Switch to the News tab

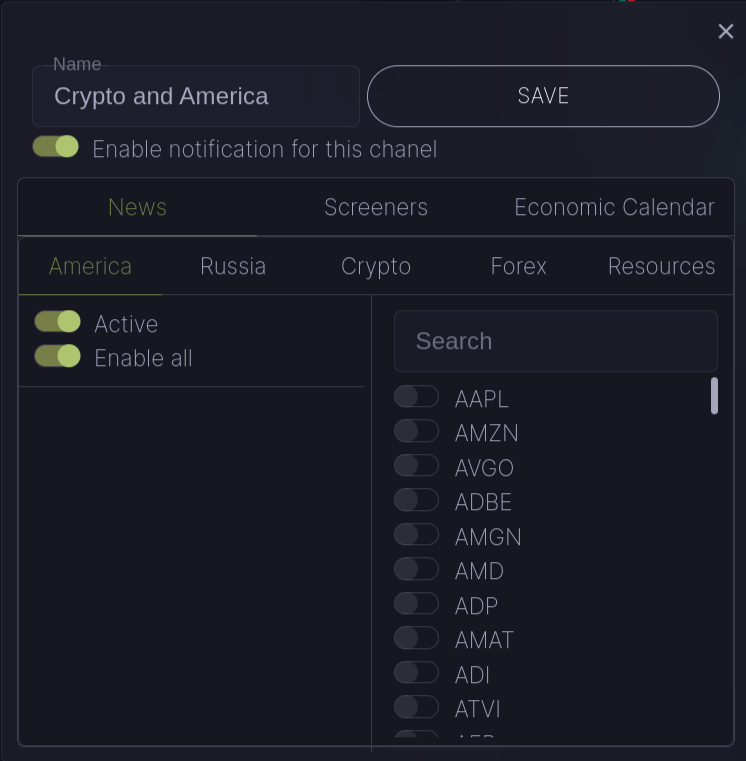tap(137, 207)
